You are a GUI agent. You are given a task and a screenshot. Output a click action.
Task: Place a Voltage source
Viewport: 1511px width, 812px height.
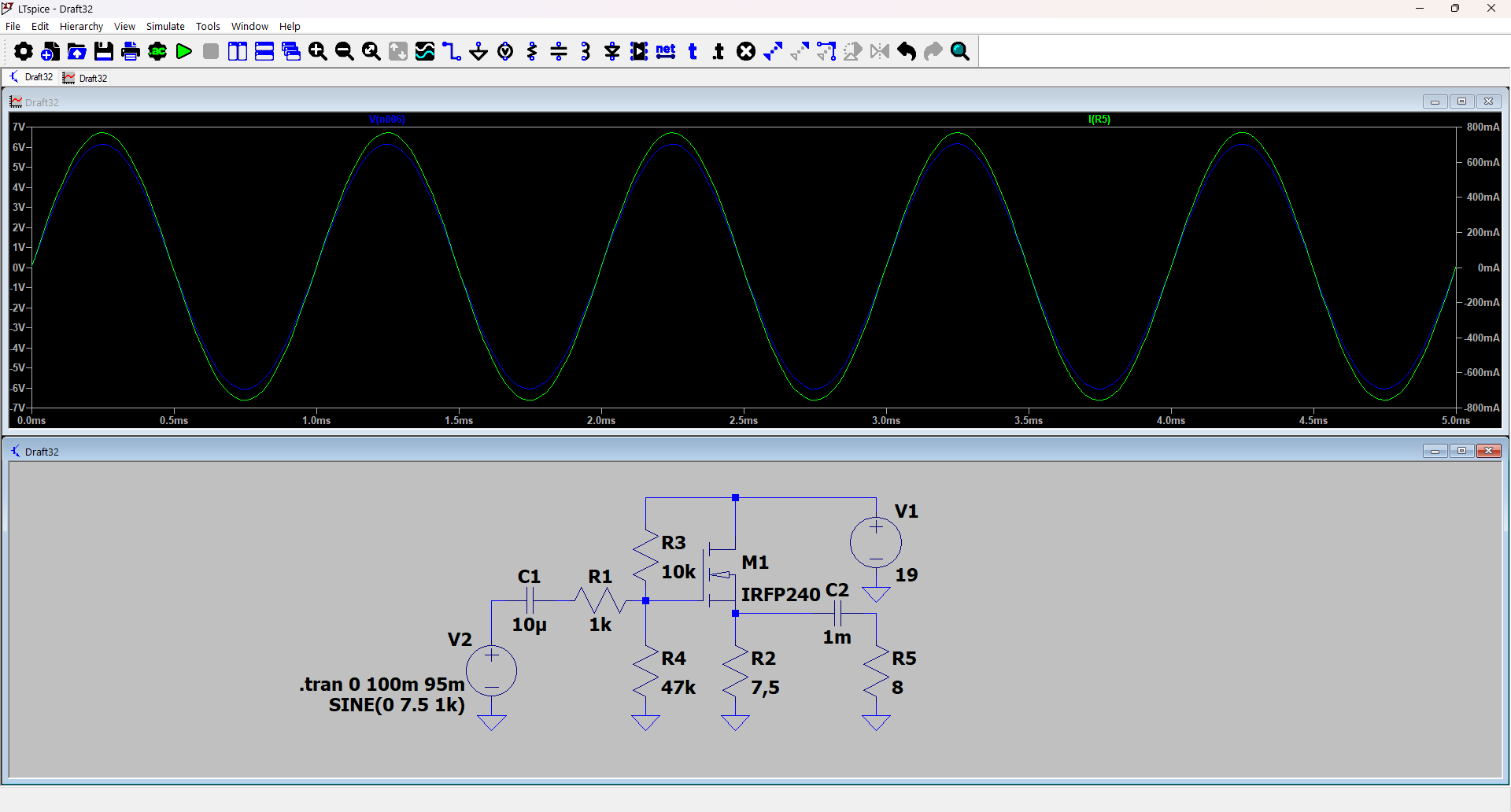(505, 52)
